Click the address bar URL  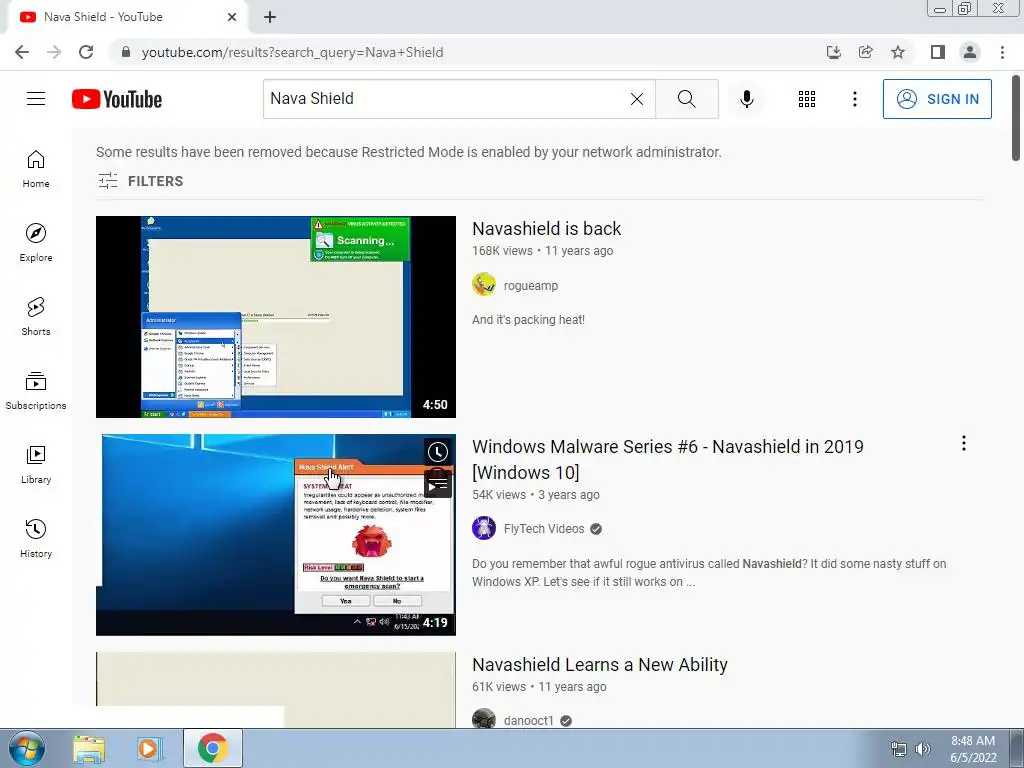click(293, 52)
